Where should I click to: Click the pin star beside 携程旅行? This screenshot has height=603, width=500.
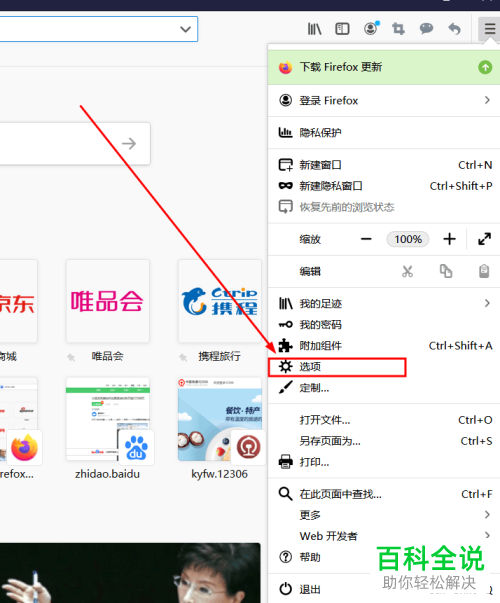click(x=183, y=357)
